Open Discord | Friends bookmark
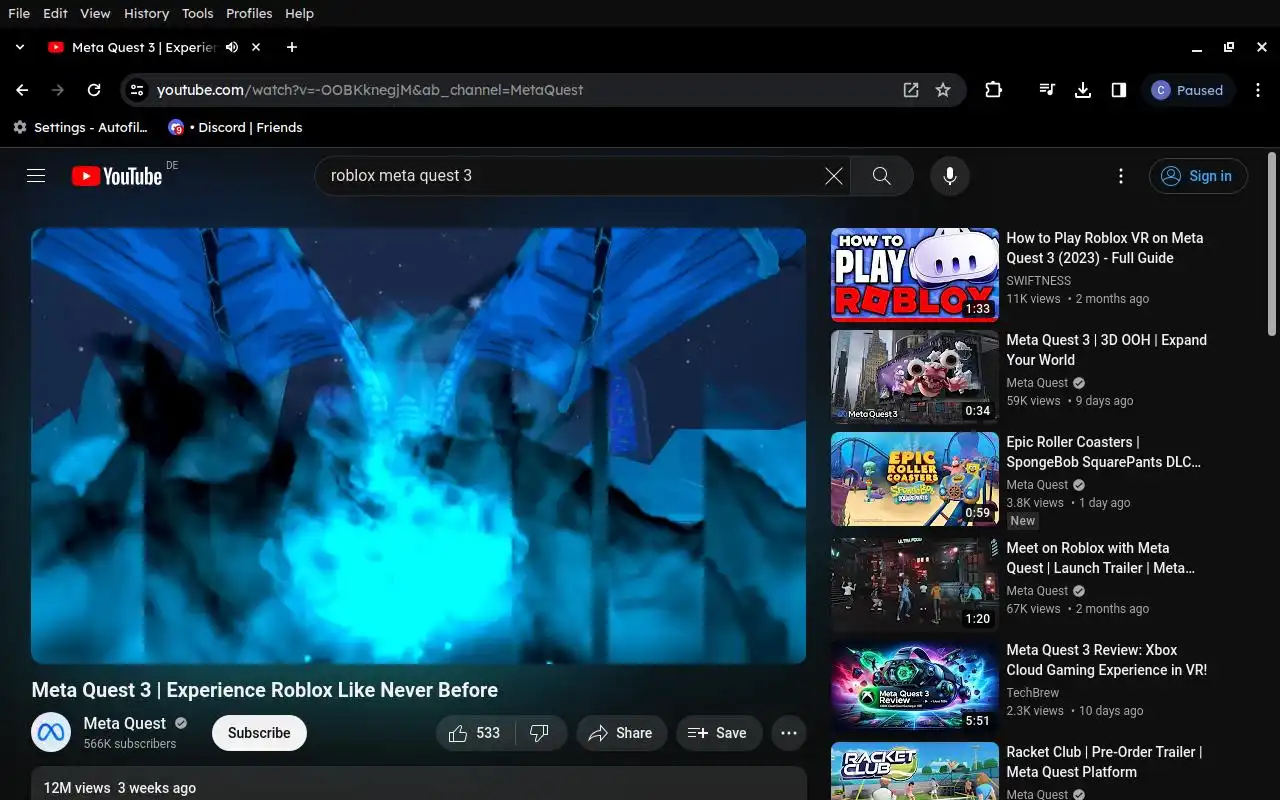This screenshot has width=1280, height=800. pos(235,127)
